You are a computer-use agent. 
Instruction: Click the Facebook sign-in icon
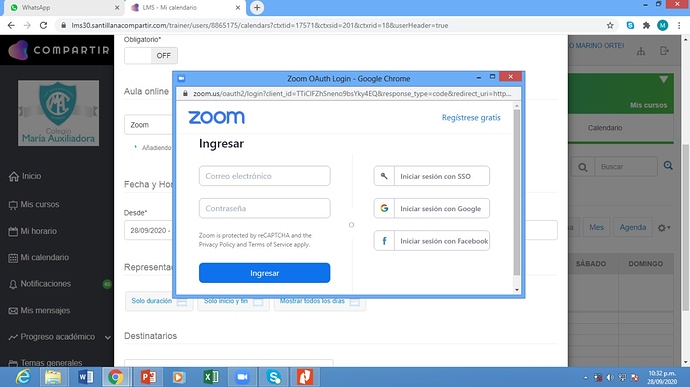pos(384,241)
